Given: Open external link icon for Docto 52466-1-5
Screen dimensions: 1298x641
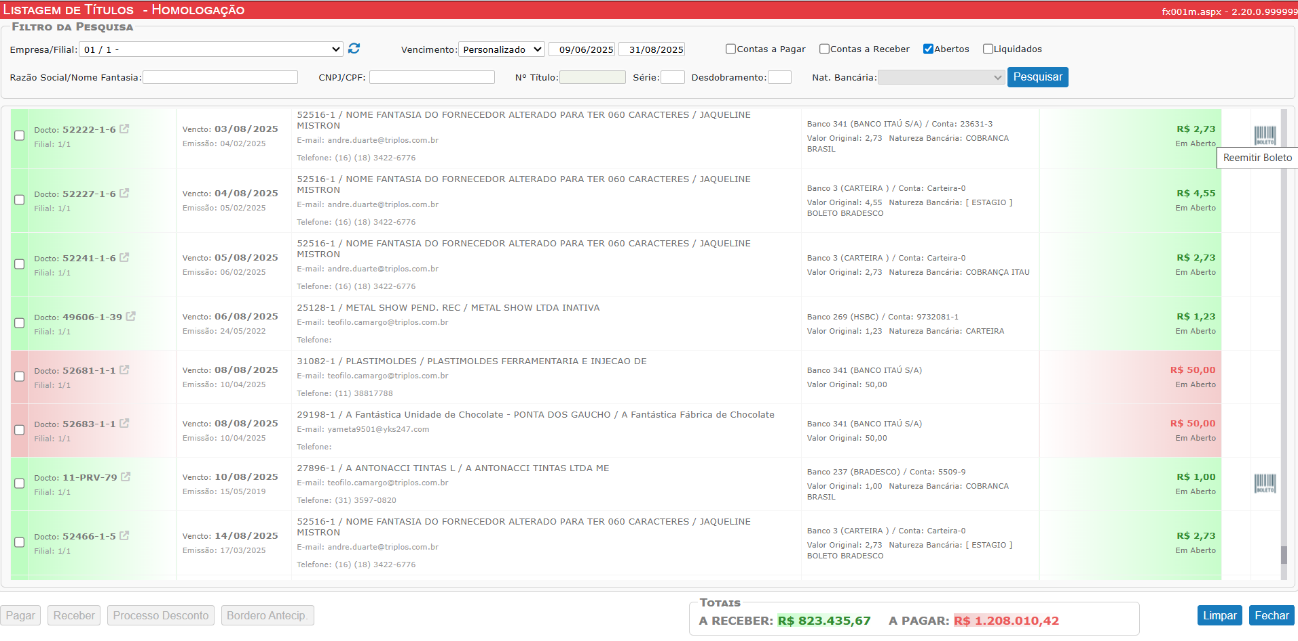Looking at the screenshot, I should [x=124, y=535].
